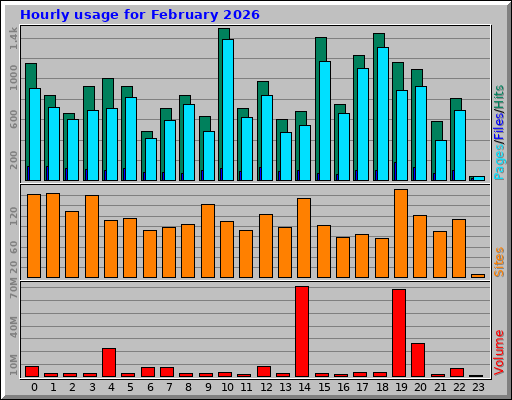This screenshot has height=400, width=512.
Task: Click the '10M' y-axis label in volume chart
Action: pyautogui.click(x=13, y=365)
